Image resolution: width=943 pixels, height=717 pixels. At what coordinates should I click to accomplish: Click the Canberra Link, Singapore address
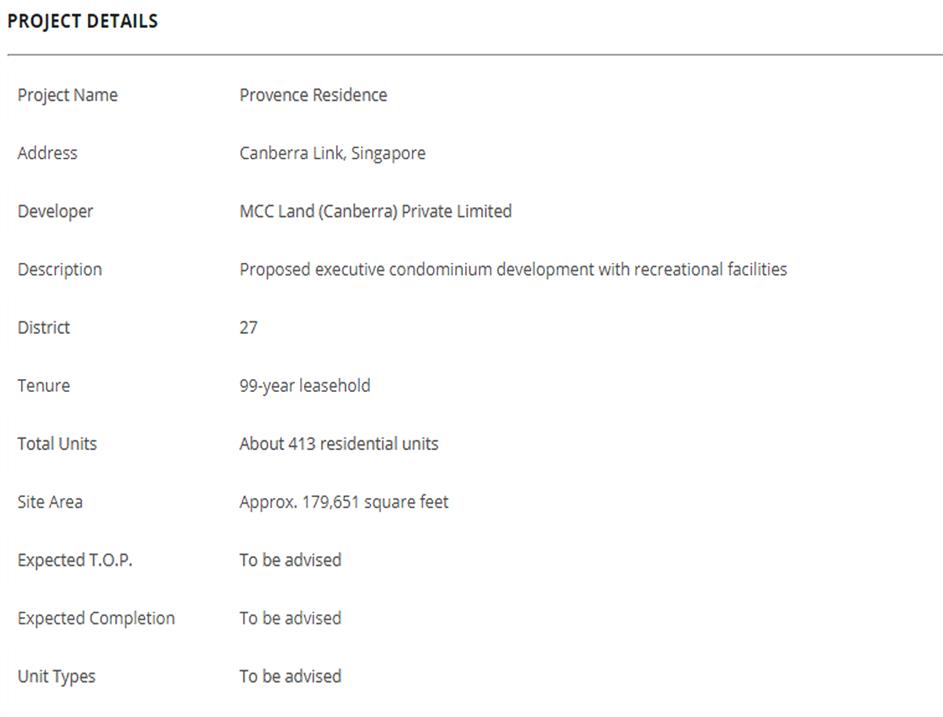[332, 153]
